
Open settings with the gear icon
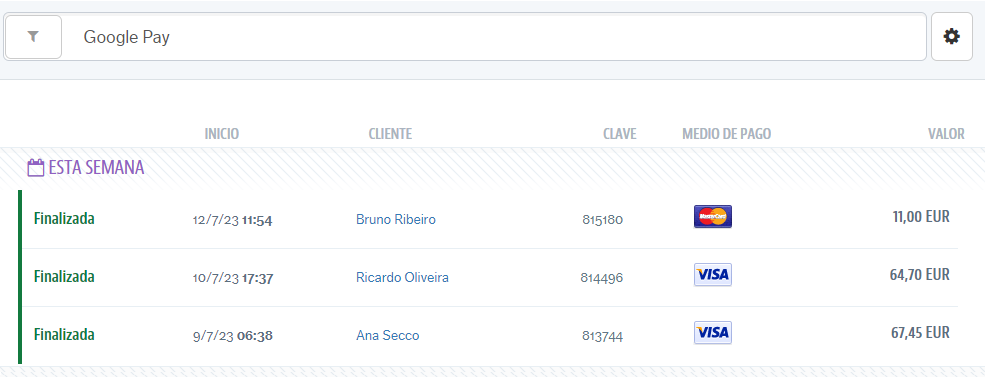click(x=952, y=37)
